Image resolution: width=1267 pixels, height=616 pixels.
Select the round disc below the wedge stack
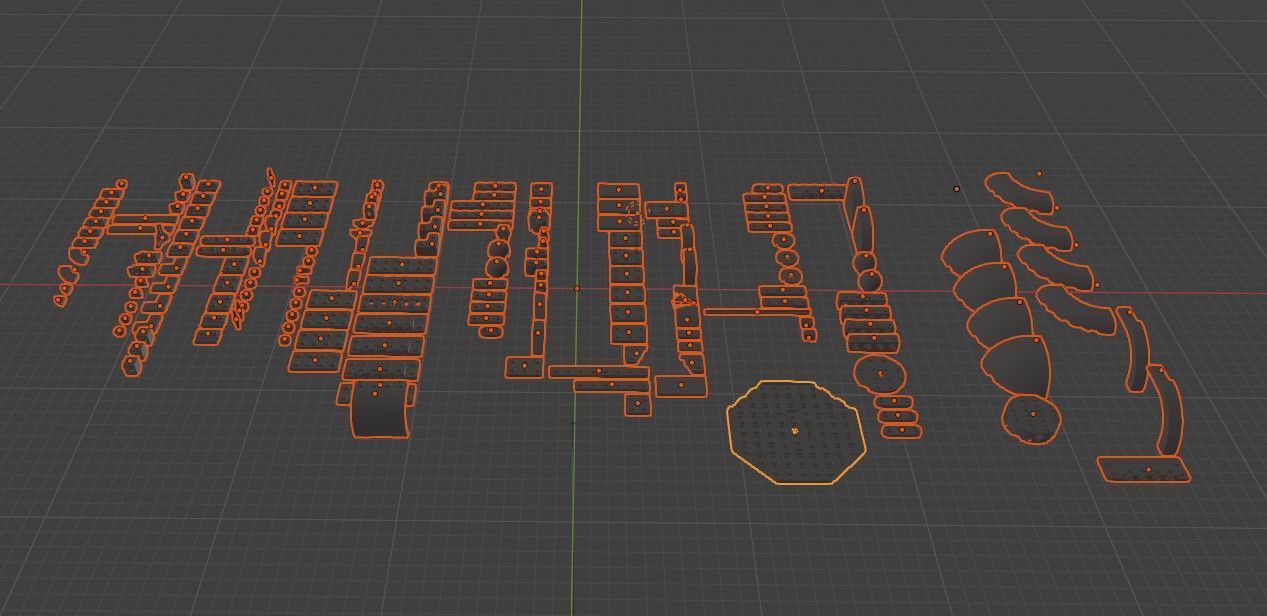click(x=1032, y=418)
